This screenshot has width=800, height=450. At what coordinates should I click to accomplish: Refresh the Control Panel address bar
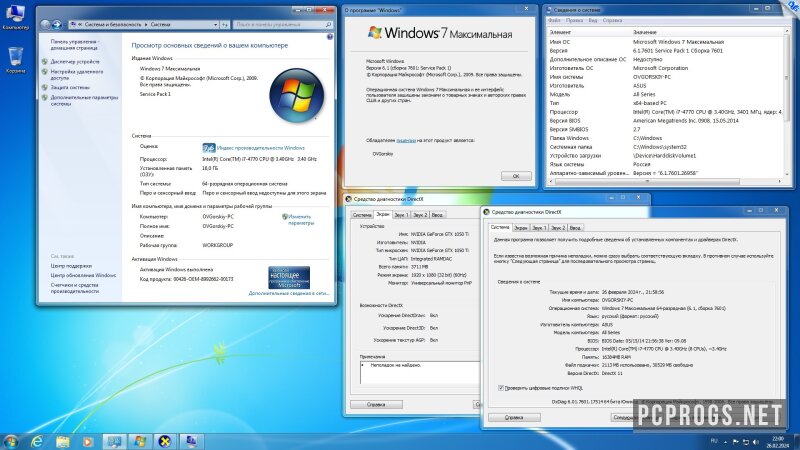(225, 24)
